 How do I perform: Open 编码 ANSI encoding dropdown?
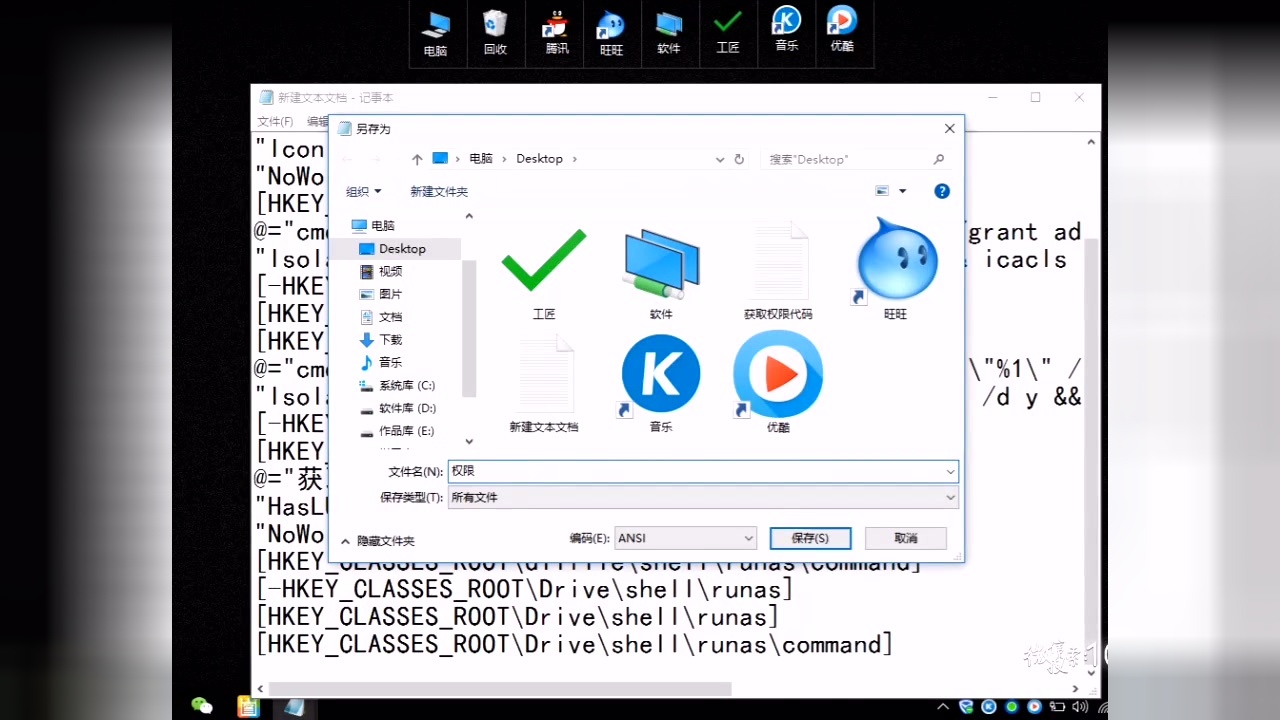(685, 538)
